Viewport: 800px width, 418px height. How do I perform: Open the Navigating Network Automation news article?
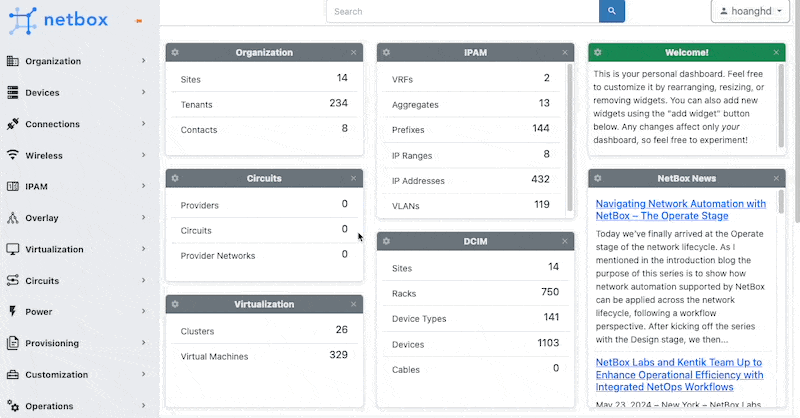(x=681, y=210)
